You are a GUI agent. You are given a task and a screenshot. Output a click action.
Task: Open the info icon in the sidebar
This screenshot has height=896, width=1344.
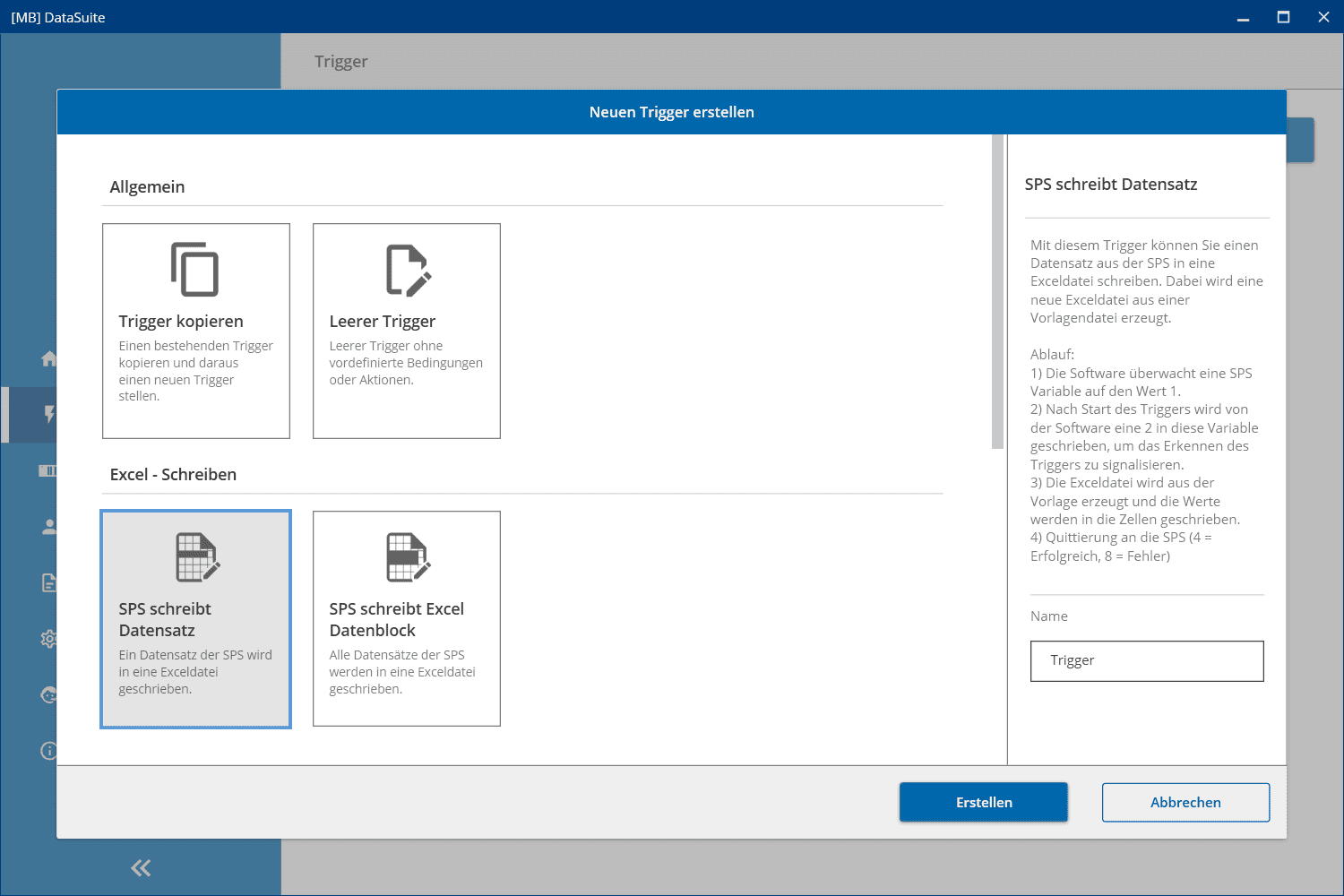49,751
